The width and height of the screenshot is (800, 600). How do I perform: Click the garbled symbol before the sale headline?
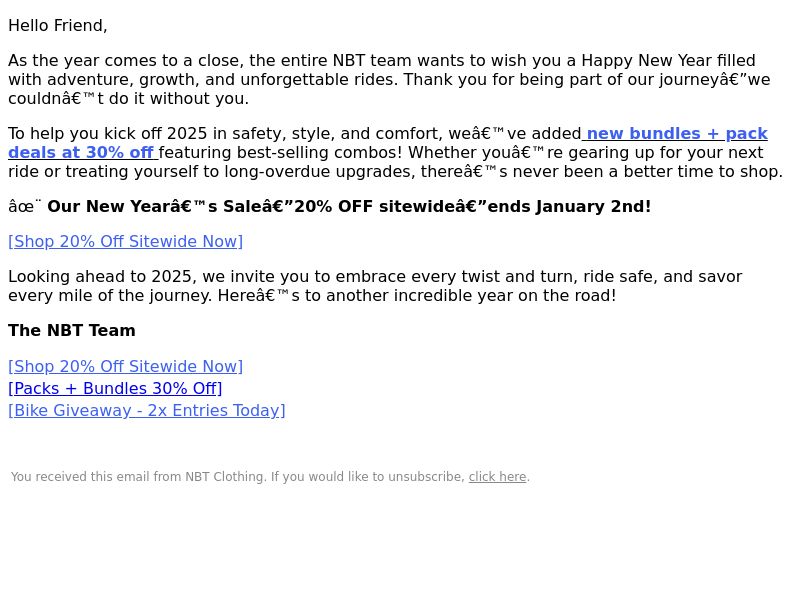coord(24,206)
